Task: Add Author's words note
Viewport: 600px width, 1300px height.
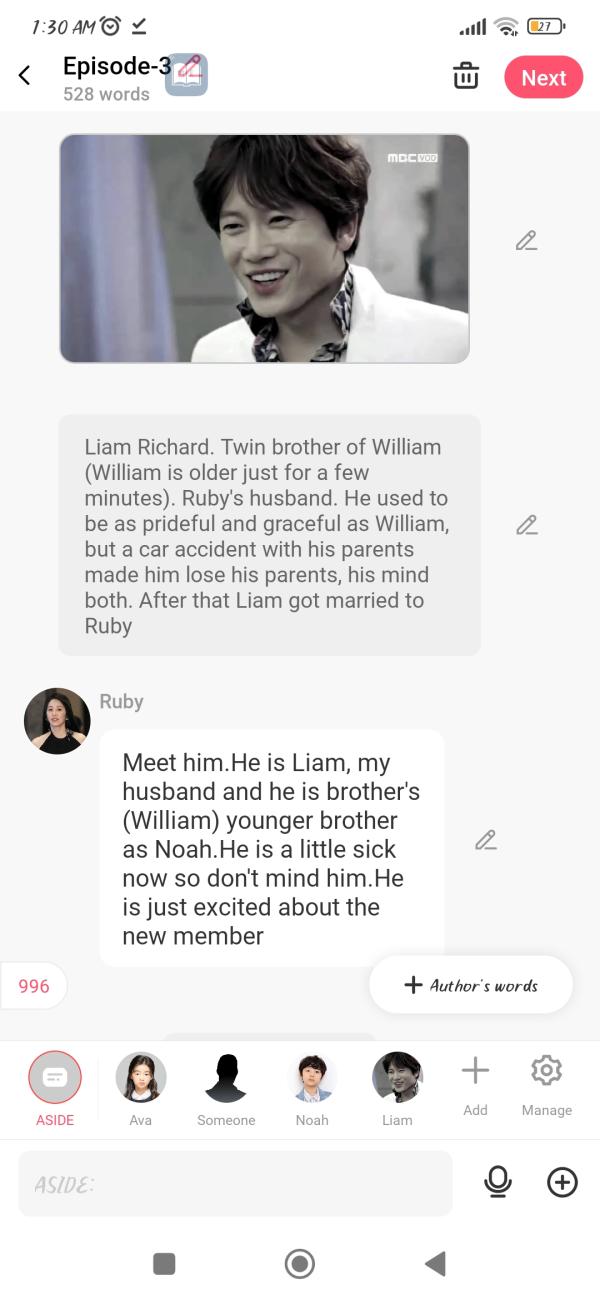Action: click(471, 985)
